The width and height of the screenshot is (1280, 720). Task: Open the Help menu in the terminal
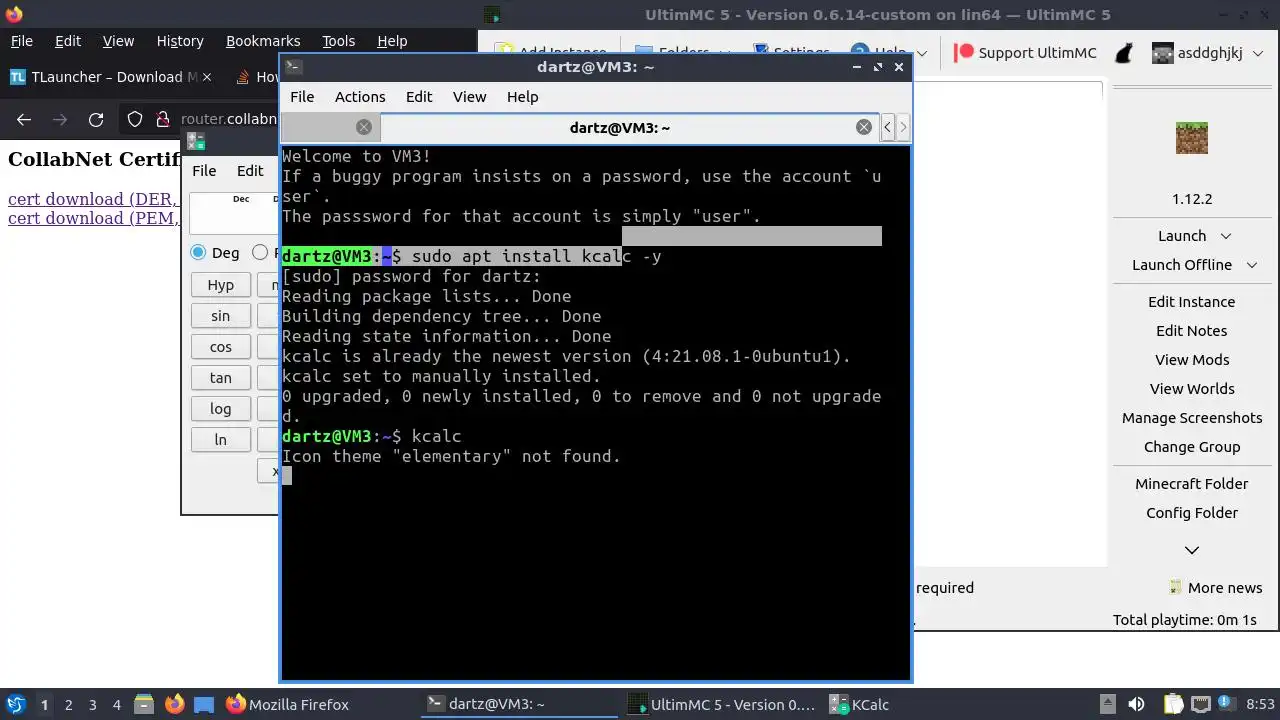523,97
